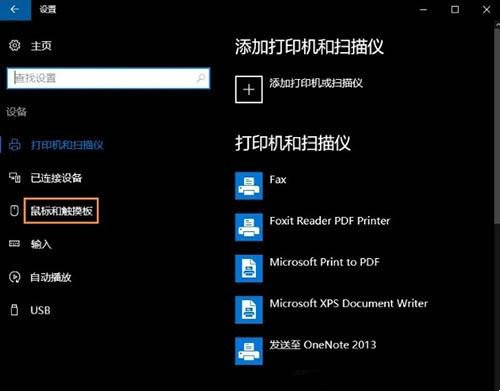
Task: Click the USB drive icon in sidebar
Action: click(14, 310)
